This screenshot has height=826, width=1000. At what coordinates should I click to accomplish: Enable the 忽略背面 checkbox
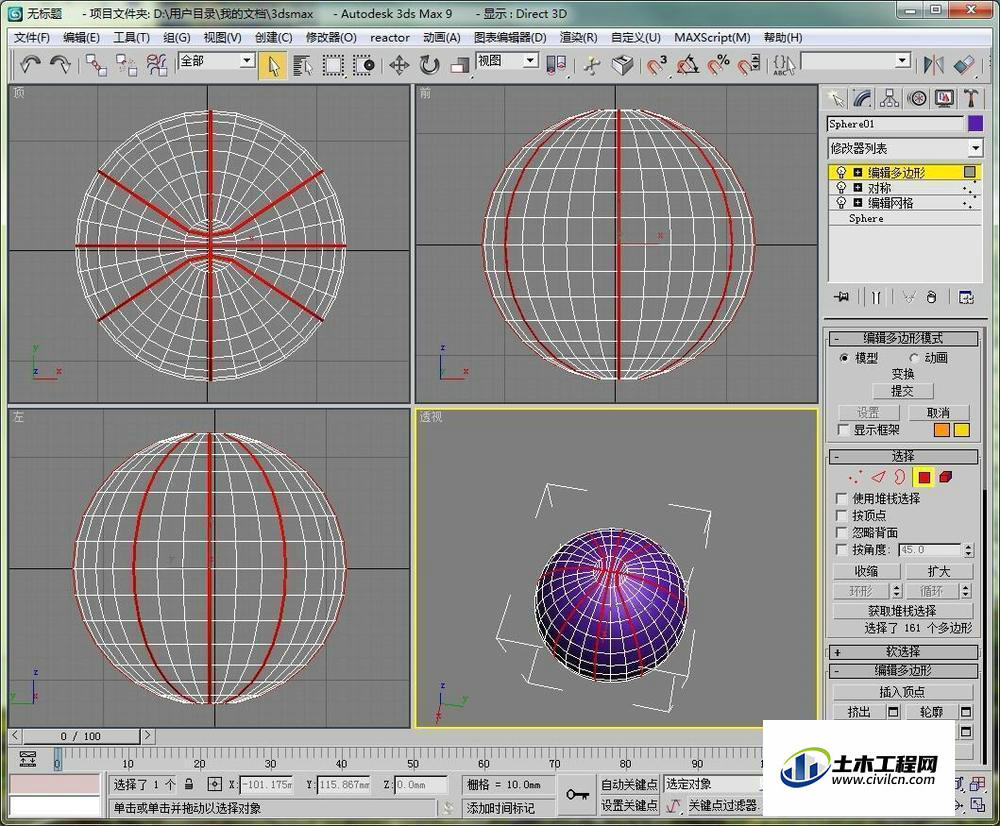click(x=841, y=533)
